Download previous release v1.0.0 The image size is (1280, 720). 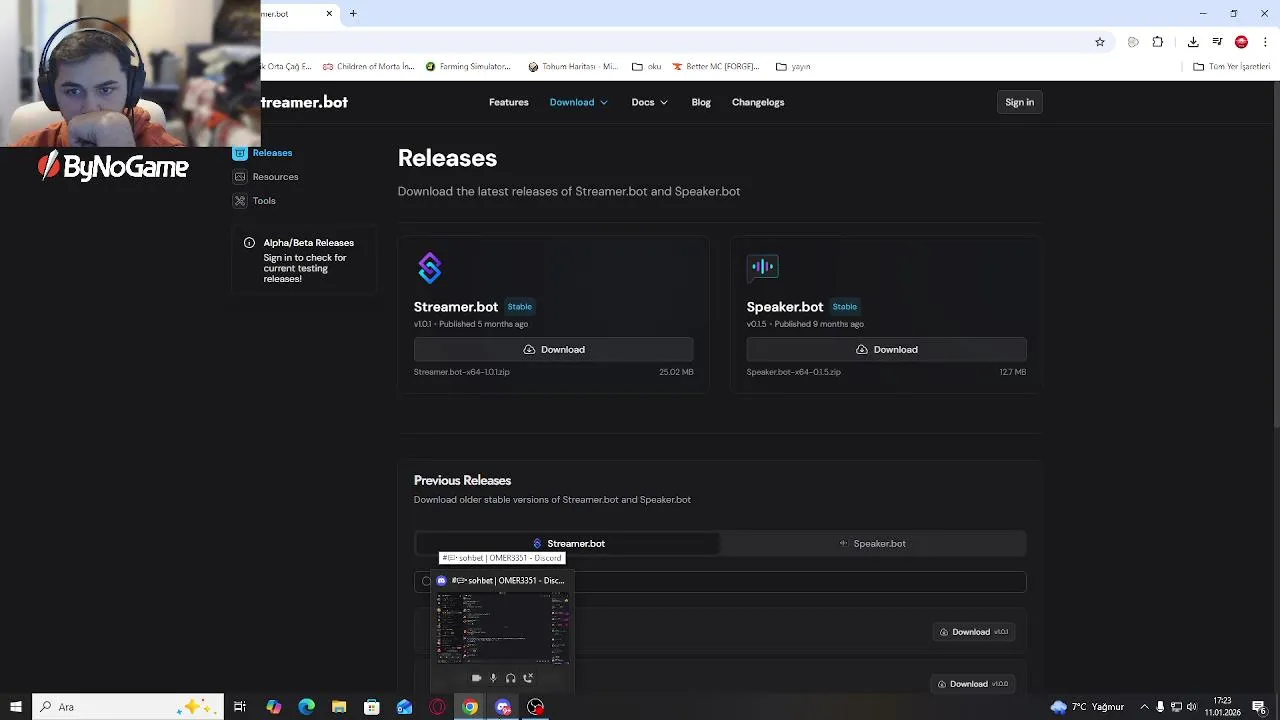[x=973, y=684]
